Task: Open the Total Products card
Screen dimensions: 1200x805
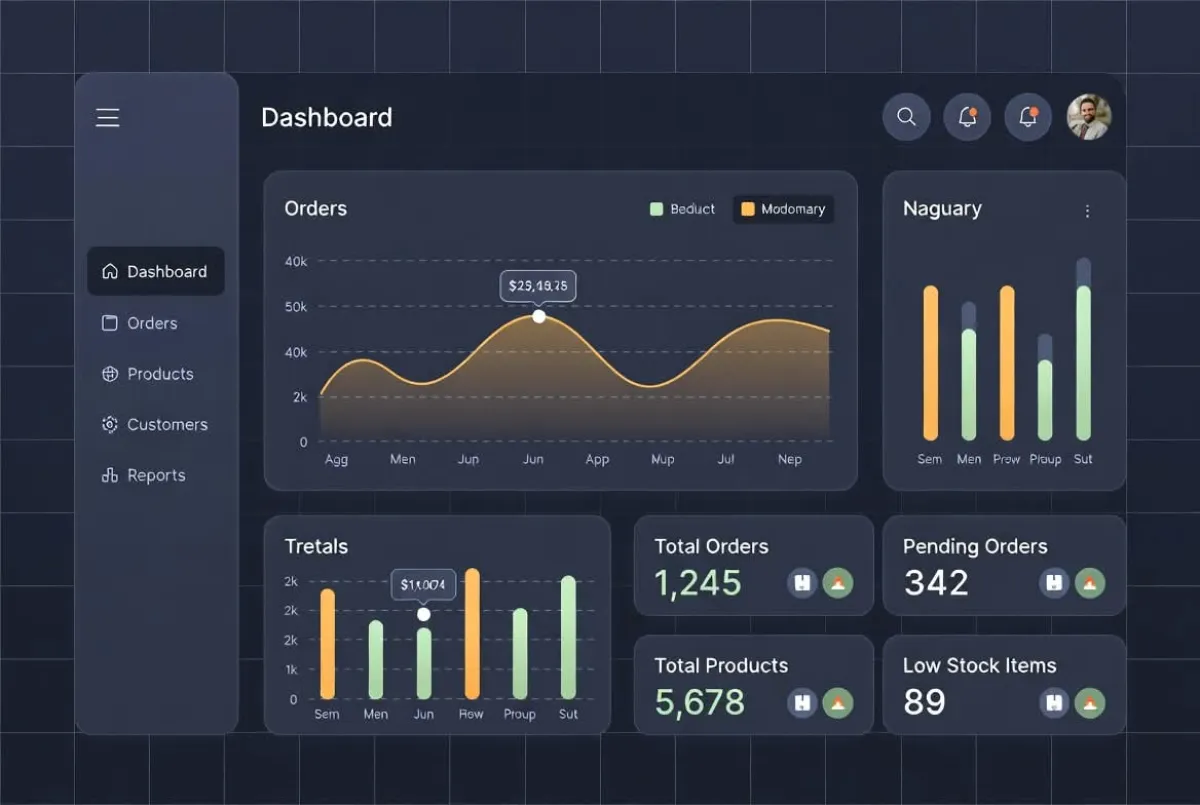Action: point(754,685)
